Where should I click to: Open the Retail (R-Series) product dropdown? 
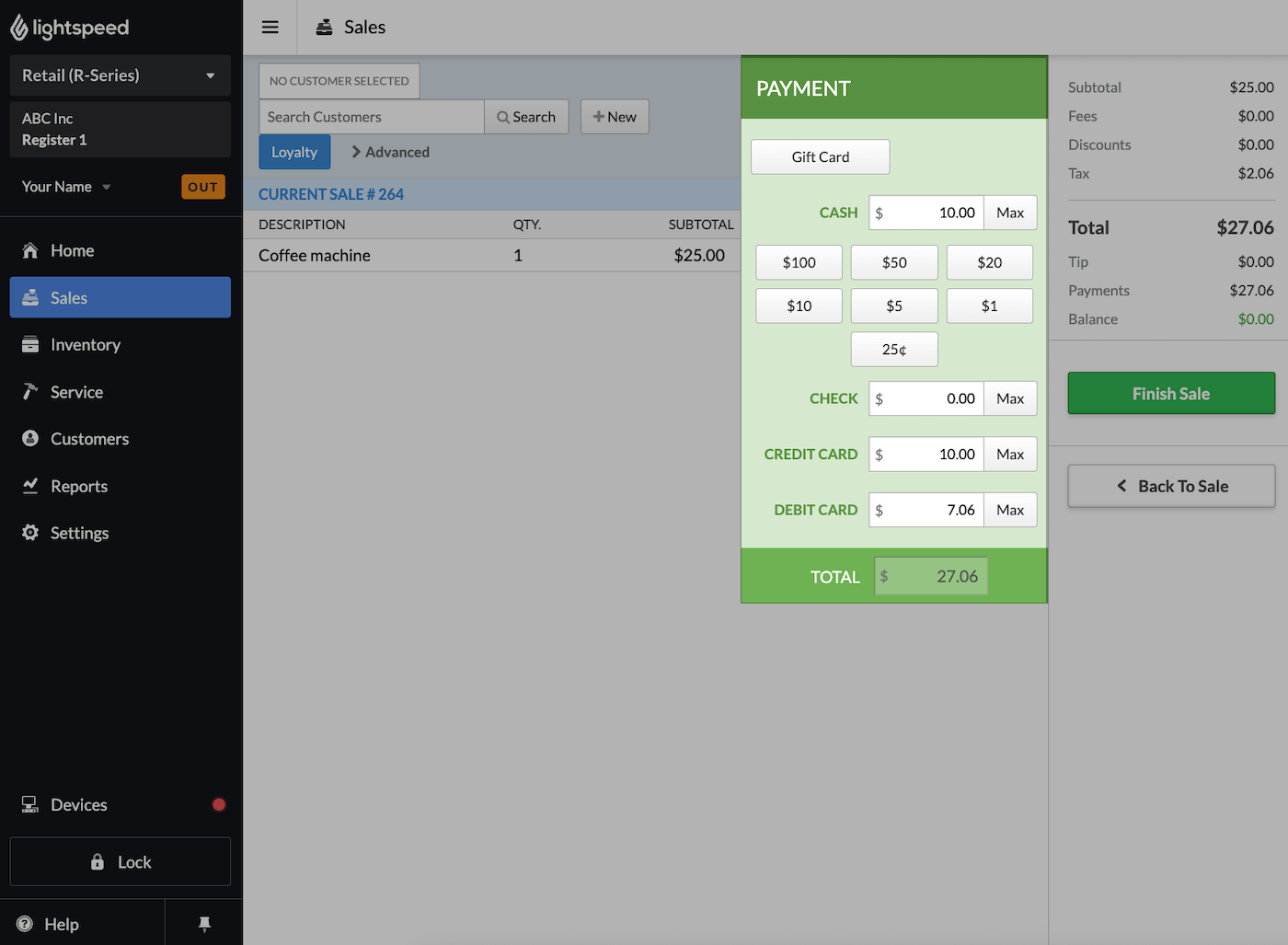point(120,75)
